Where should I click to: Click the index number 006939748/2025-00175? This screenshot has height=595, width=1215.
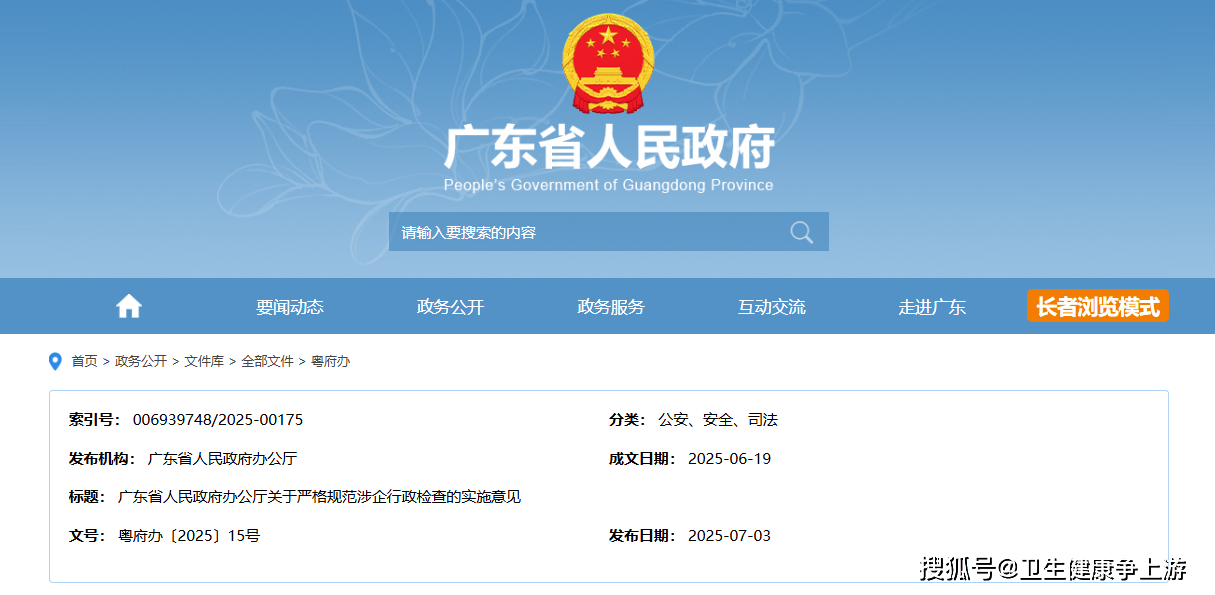(217, 419)
